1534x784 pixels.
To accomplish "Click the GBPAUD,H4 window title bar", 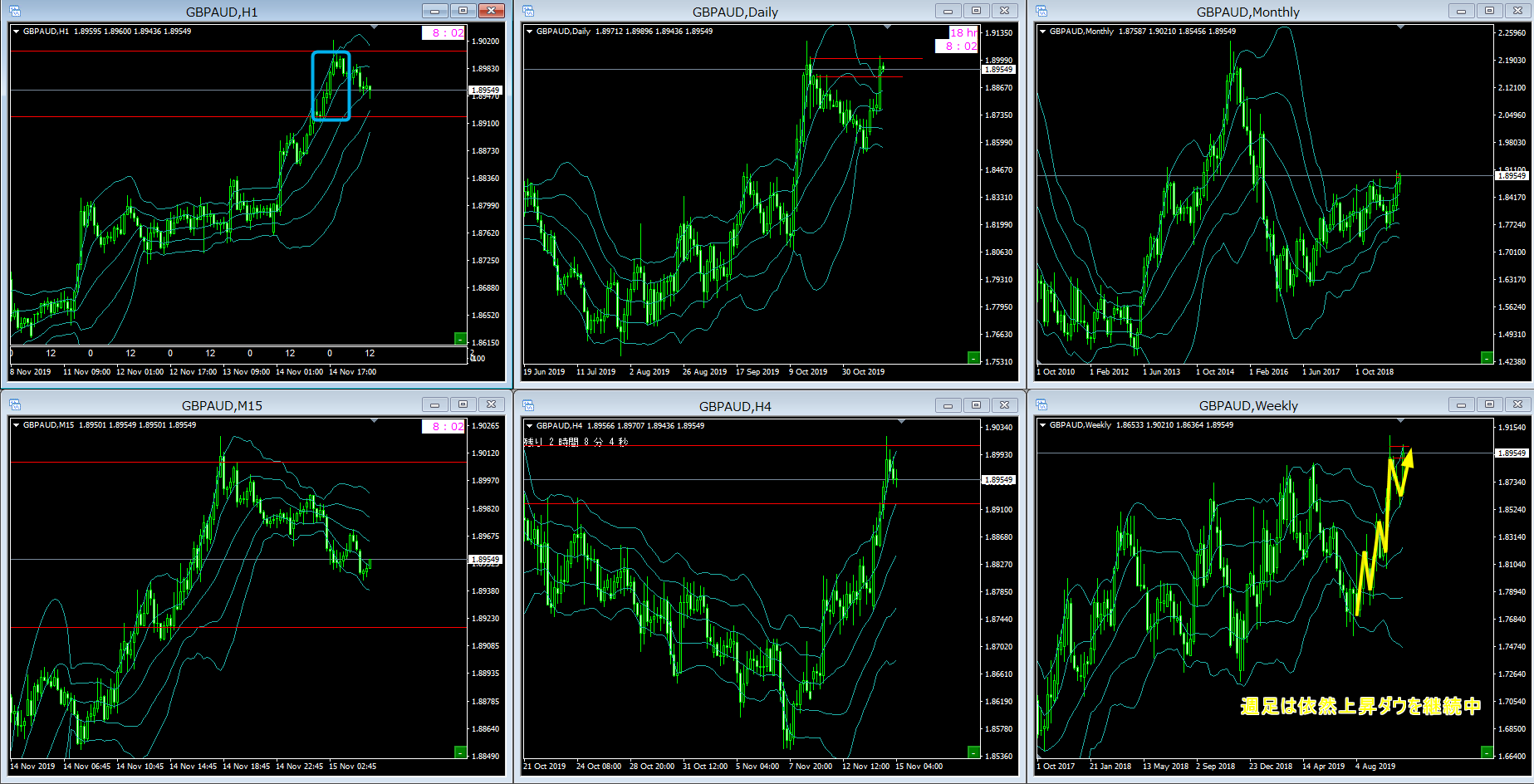I will (x=734, y=405).
